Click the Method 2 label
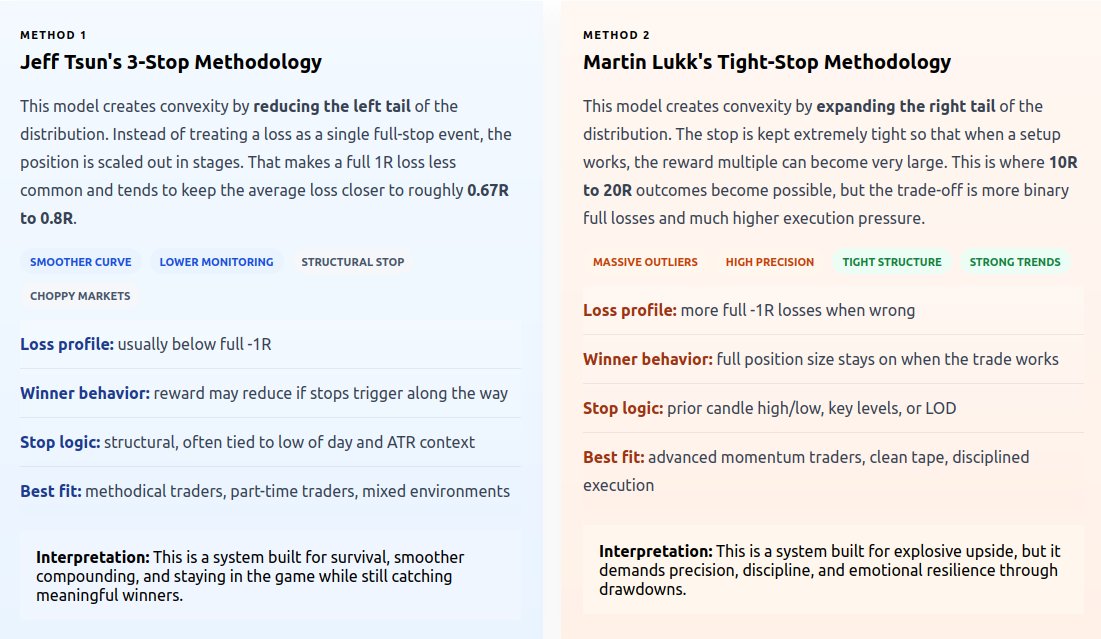 tap(616, 35)
